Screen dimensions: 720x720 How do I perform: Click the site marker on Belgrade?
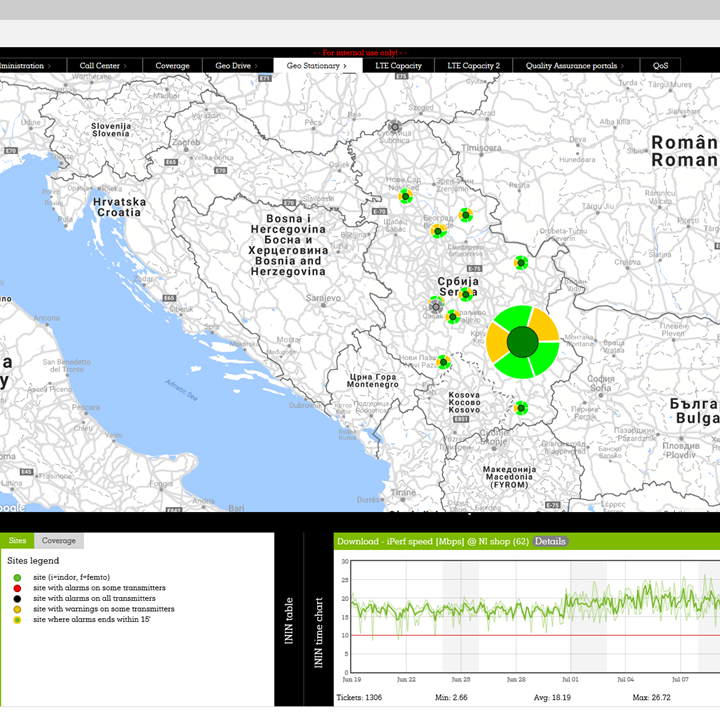click(x=438, y=231)
